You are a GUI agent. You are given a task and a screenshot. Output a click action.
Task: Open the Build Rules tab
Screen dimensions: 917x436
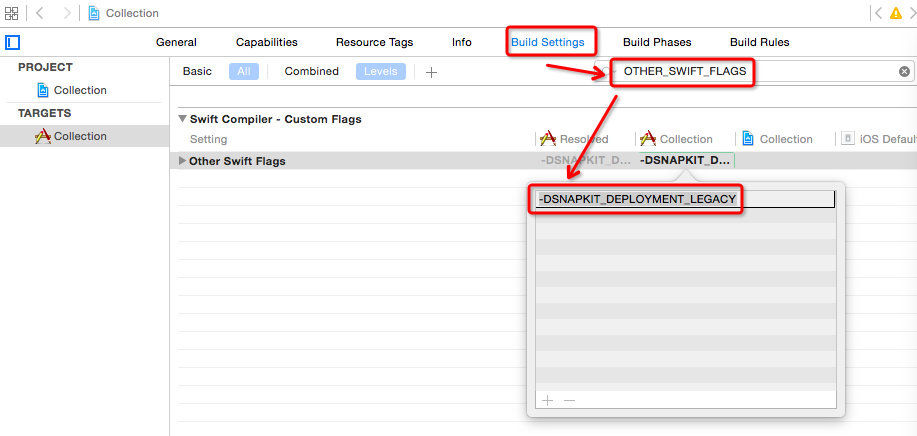[759, 42]
